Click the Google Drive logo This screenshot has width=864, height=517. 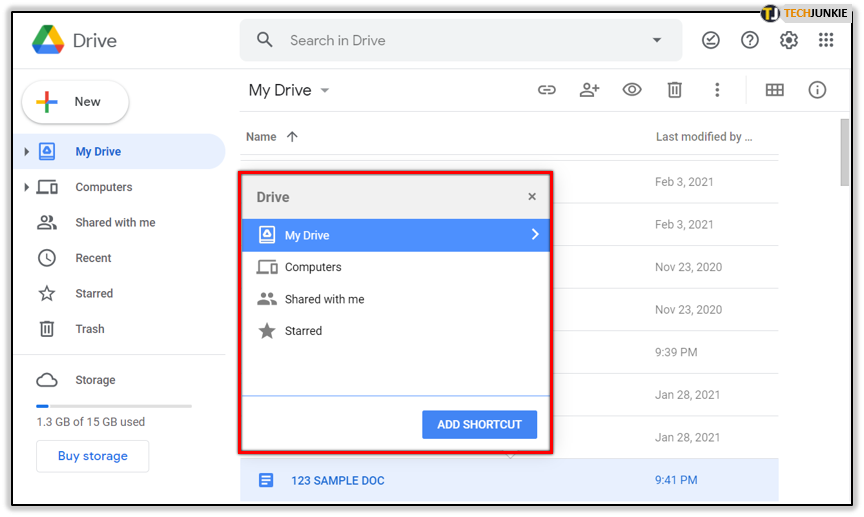click(x=48, y=40)
